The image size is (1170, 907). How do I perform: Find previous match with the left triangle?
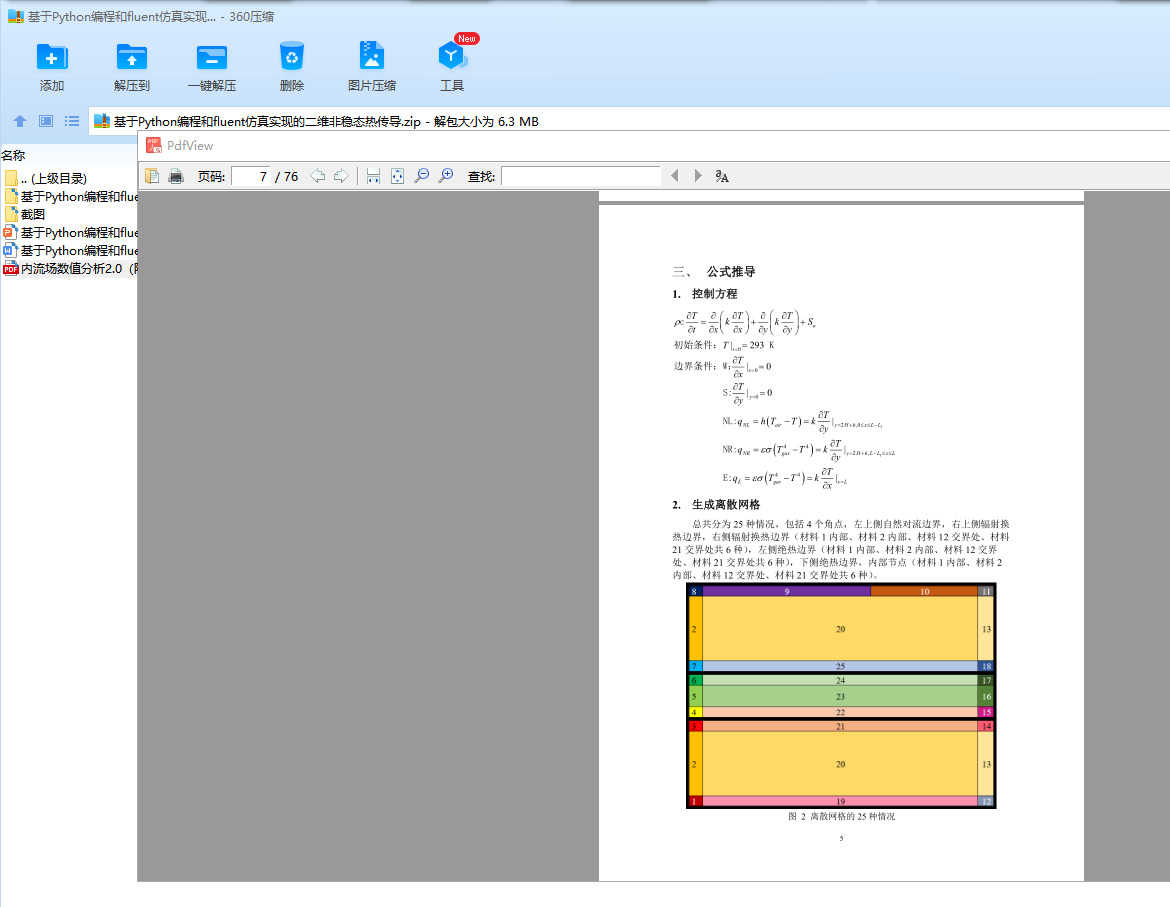click(675, 176)
